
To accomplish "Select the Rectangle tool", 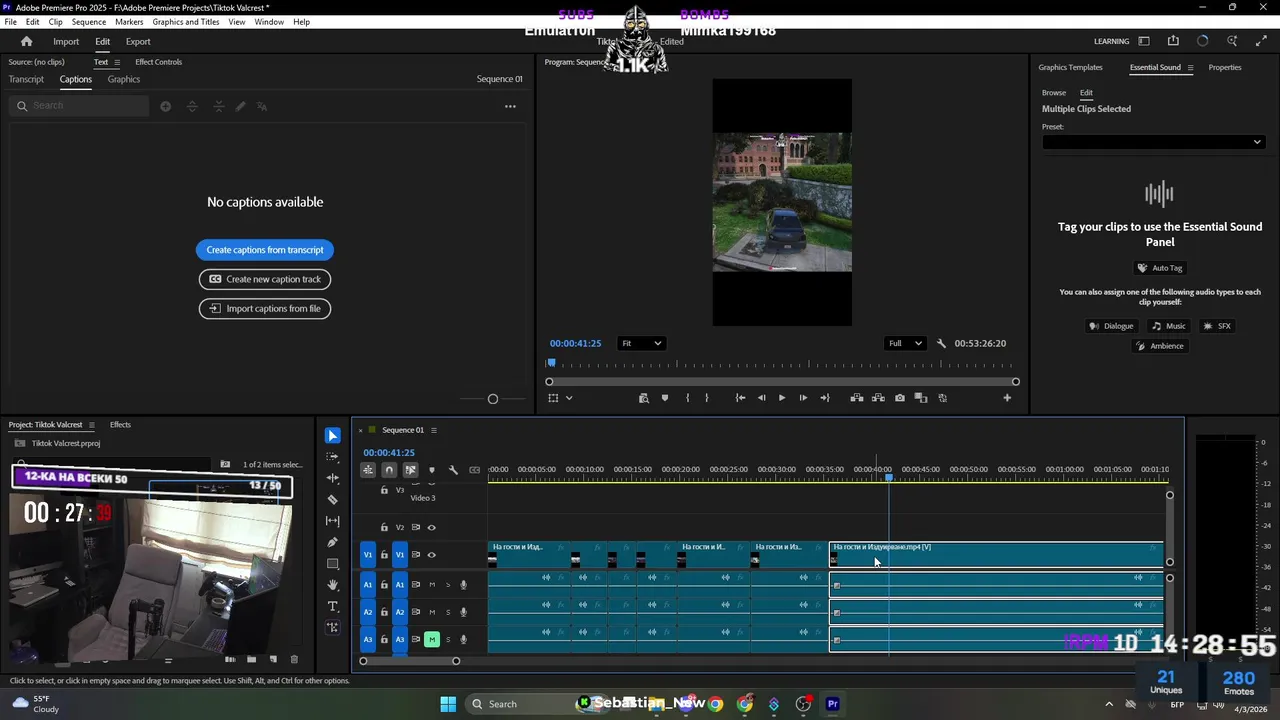I will (x=333, y=564).
